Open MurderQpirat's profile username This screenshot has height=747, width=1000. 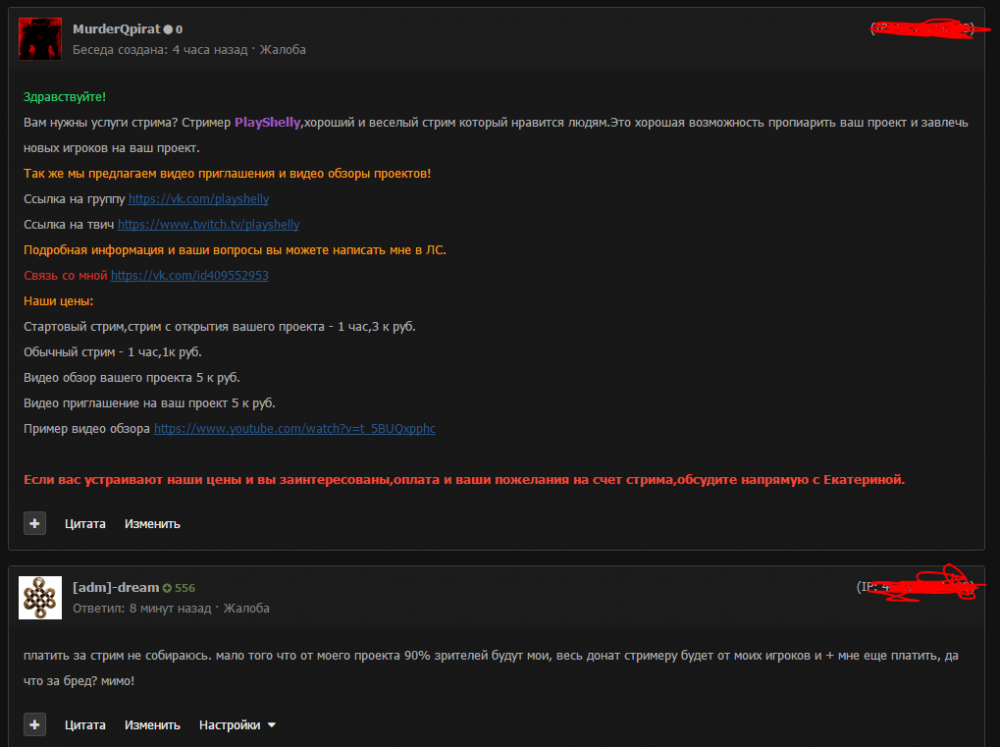pyautogui.click(x=117, y=29)
